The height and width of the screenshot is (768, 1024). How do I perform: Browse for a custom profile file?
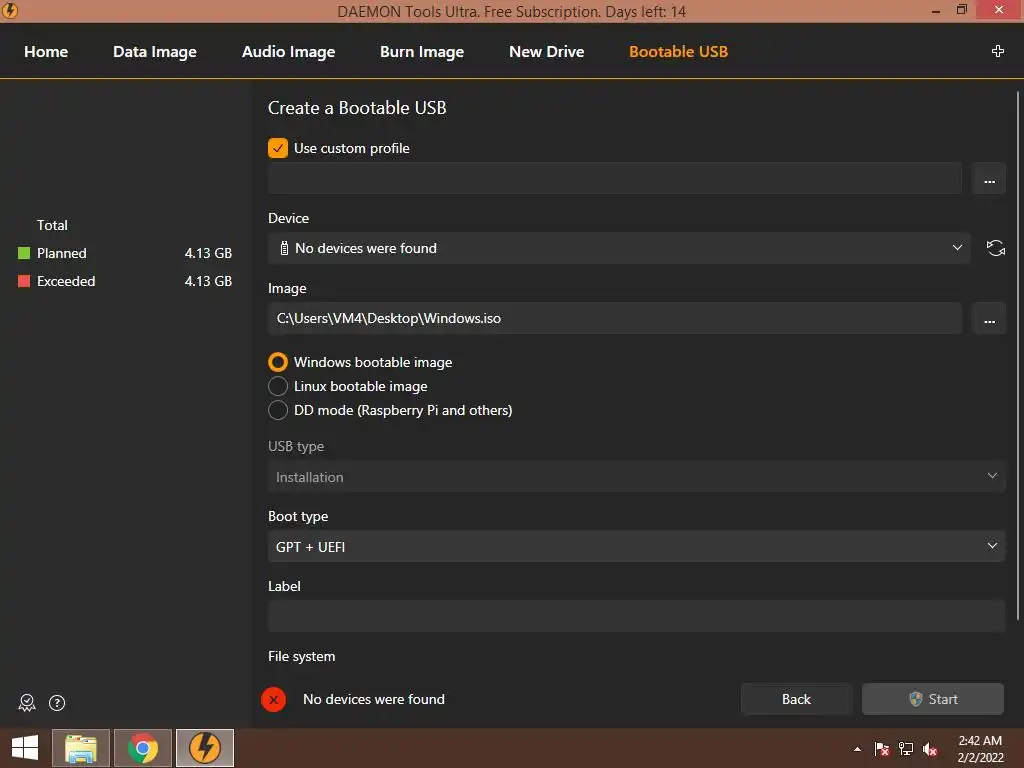(x=989, y=178)
